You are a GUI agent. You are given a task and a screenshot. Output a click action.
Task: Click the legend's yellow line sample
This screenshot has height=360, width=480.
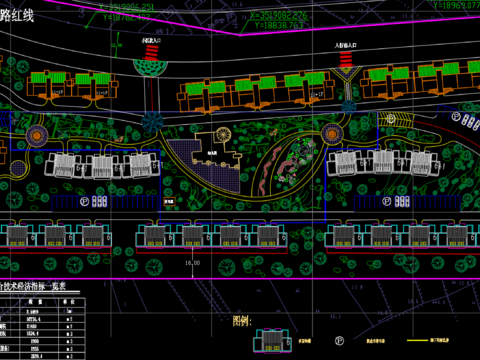point(417,340)
